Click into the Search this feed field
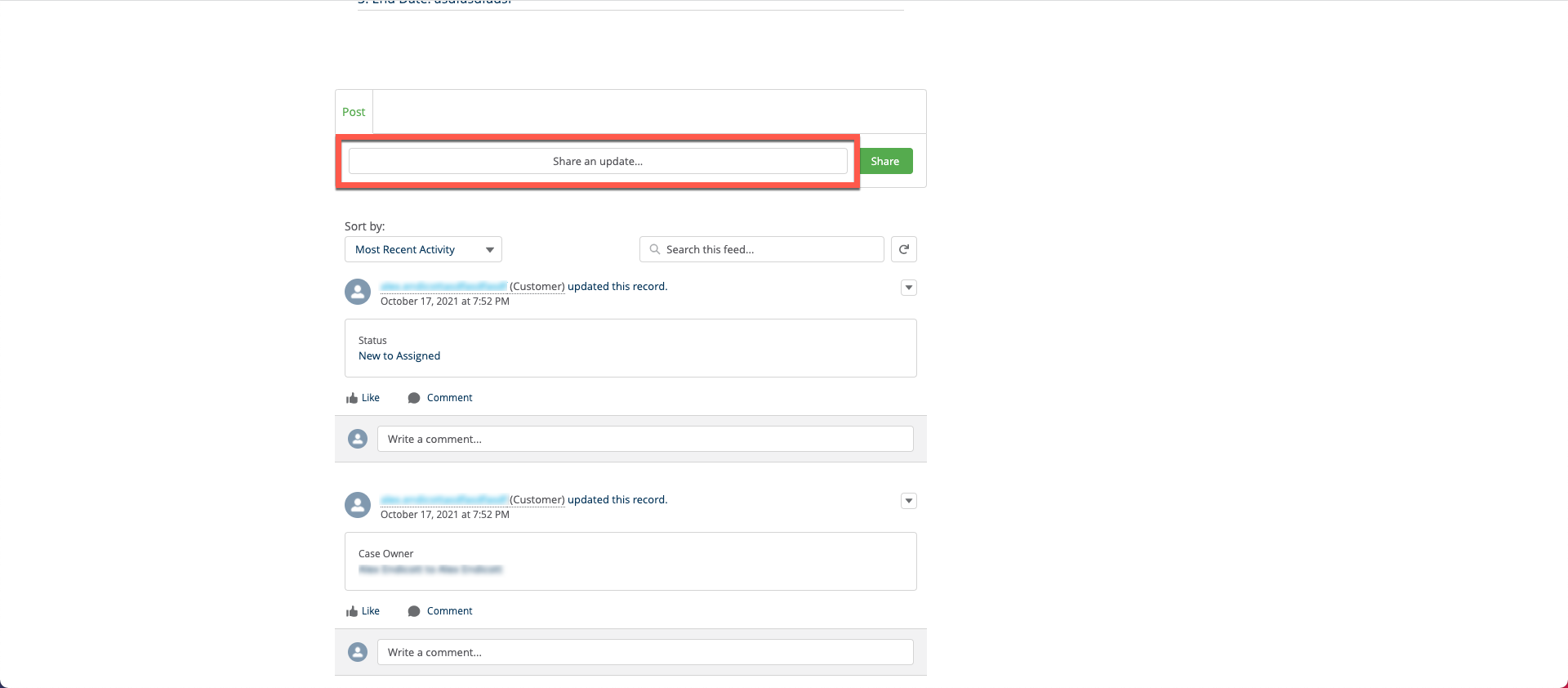The width and height of the screenshot is (1568, 688). [768, 249]
